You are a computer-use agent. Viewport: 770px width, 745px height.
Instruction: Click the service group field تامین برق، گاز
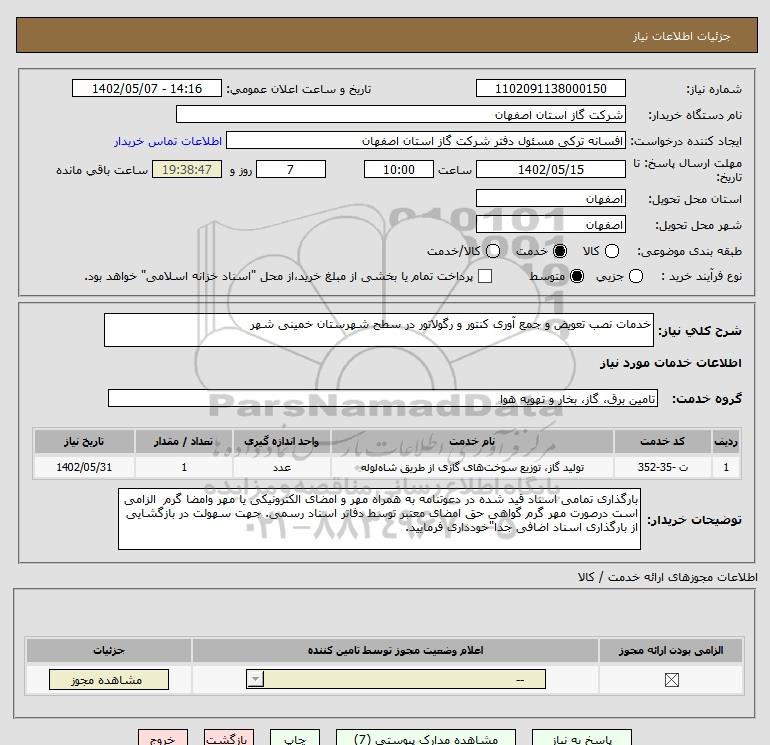coord(383,398)
